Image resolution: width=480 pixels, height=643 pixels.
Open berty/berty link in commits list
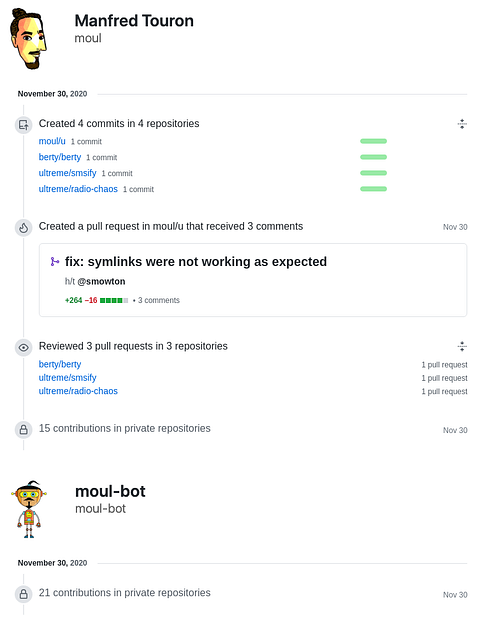60,157
